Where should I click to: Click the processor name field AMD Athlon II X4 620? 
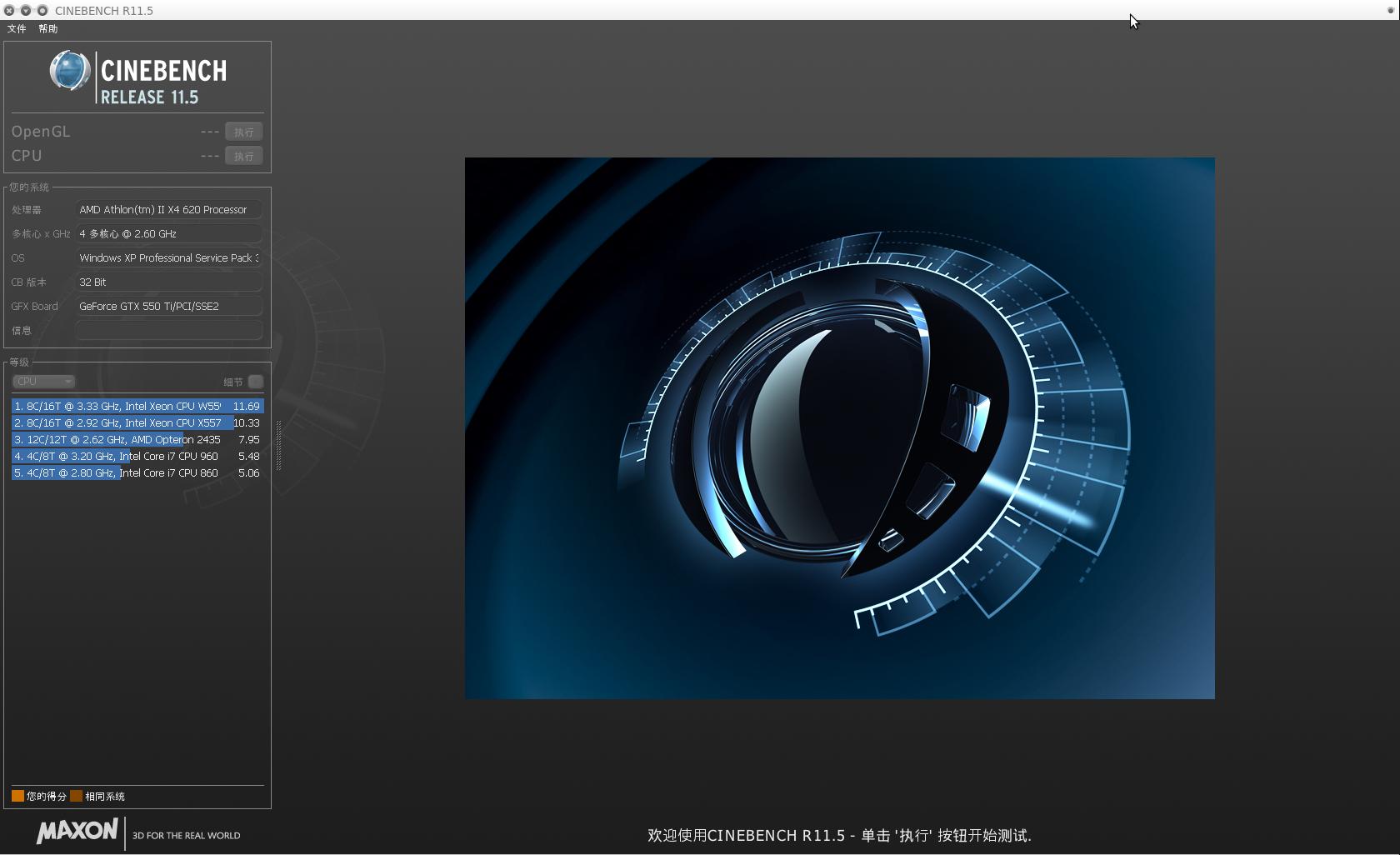click(169, 209)
